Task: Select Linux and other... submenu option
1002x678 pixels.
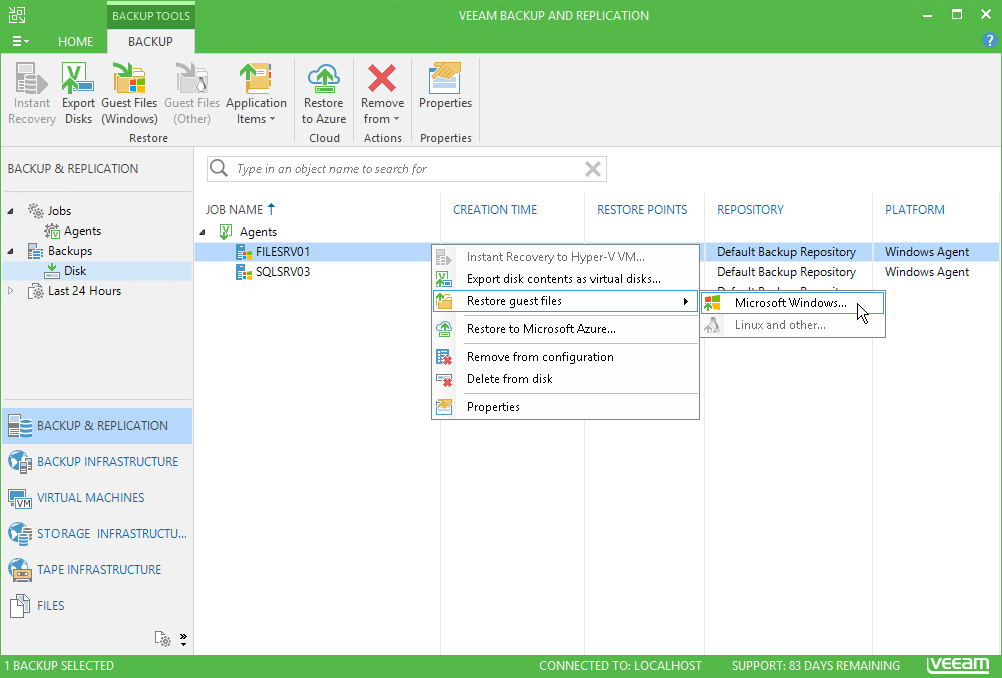Action: 792,325
